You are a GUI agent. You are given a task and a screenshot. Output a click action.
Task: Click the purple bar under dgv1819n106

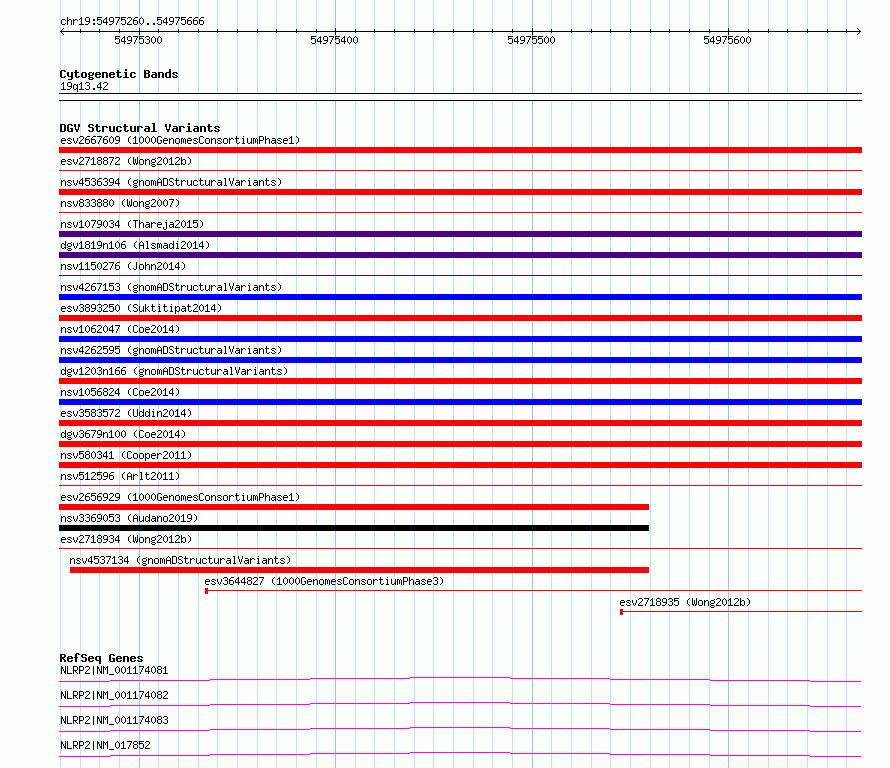460,255
